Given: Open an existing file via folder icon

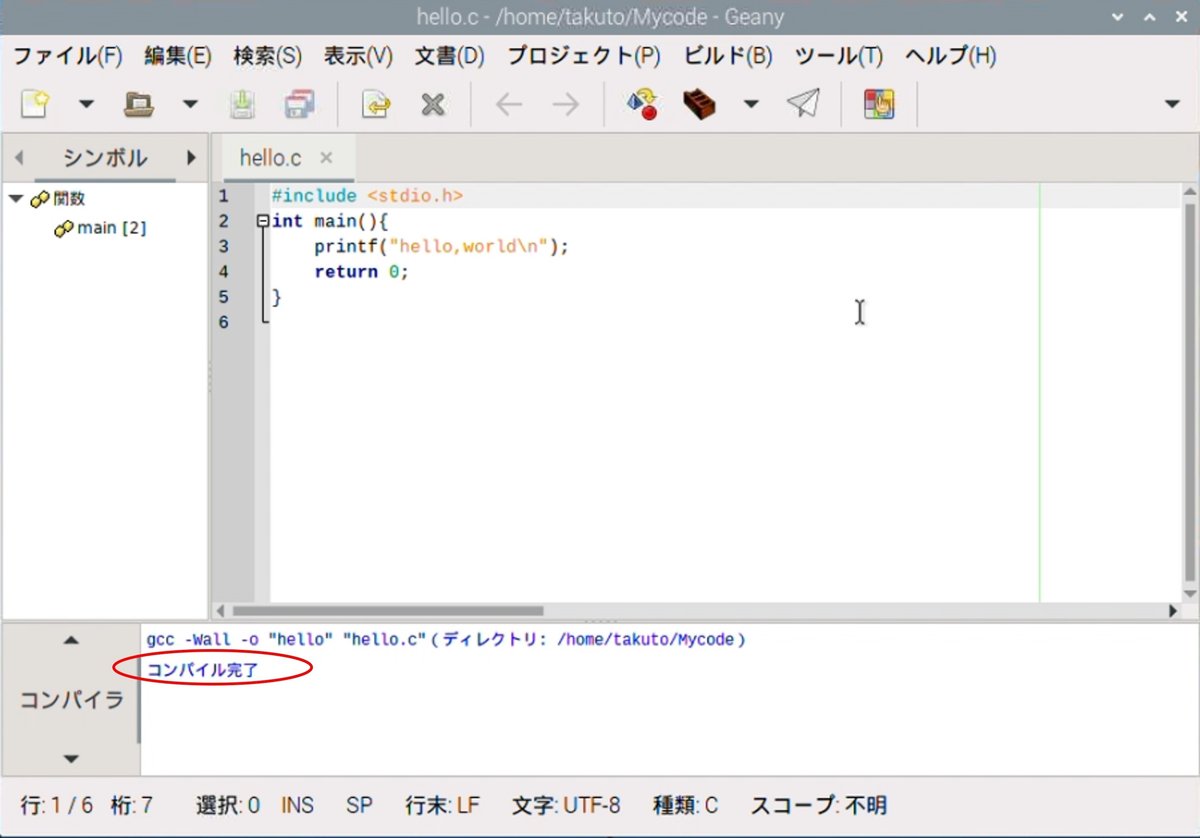Looking at the screenshot, I should coord(137,104).
